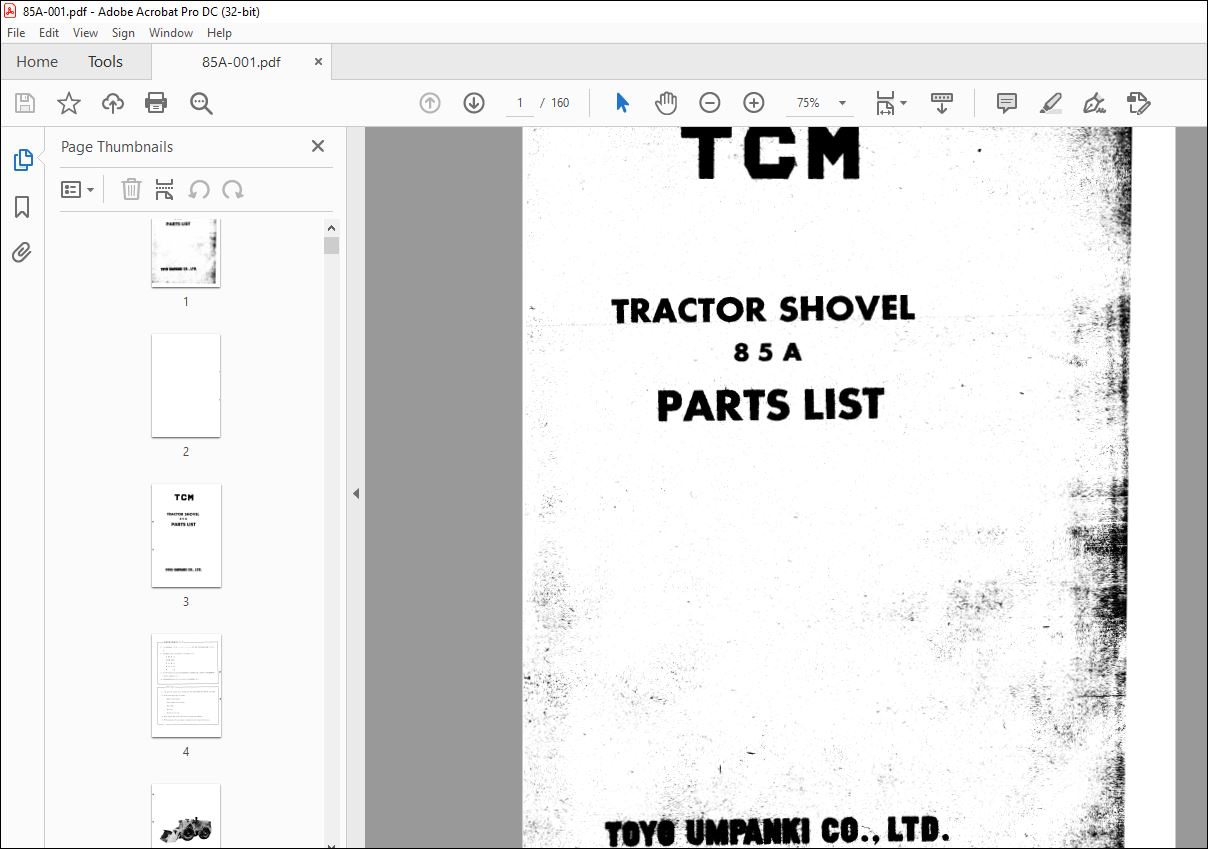
Task: Click the 'TRACTOR SHOVEL' title text
Action: click(x=763, y=310)
